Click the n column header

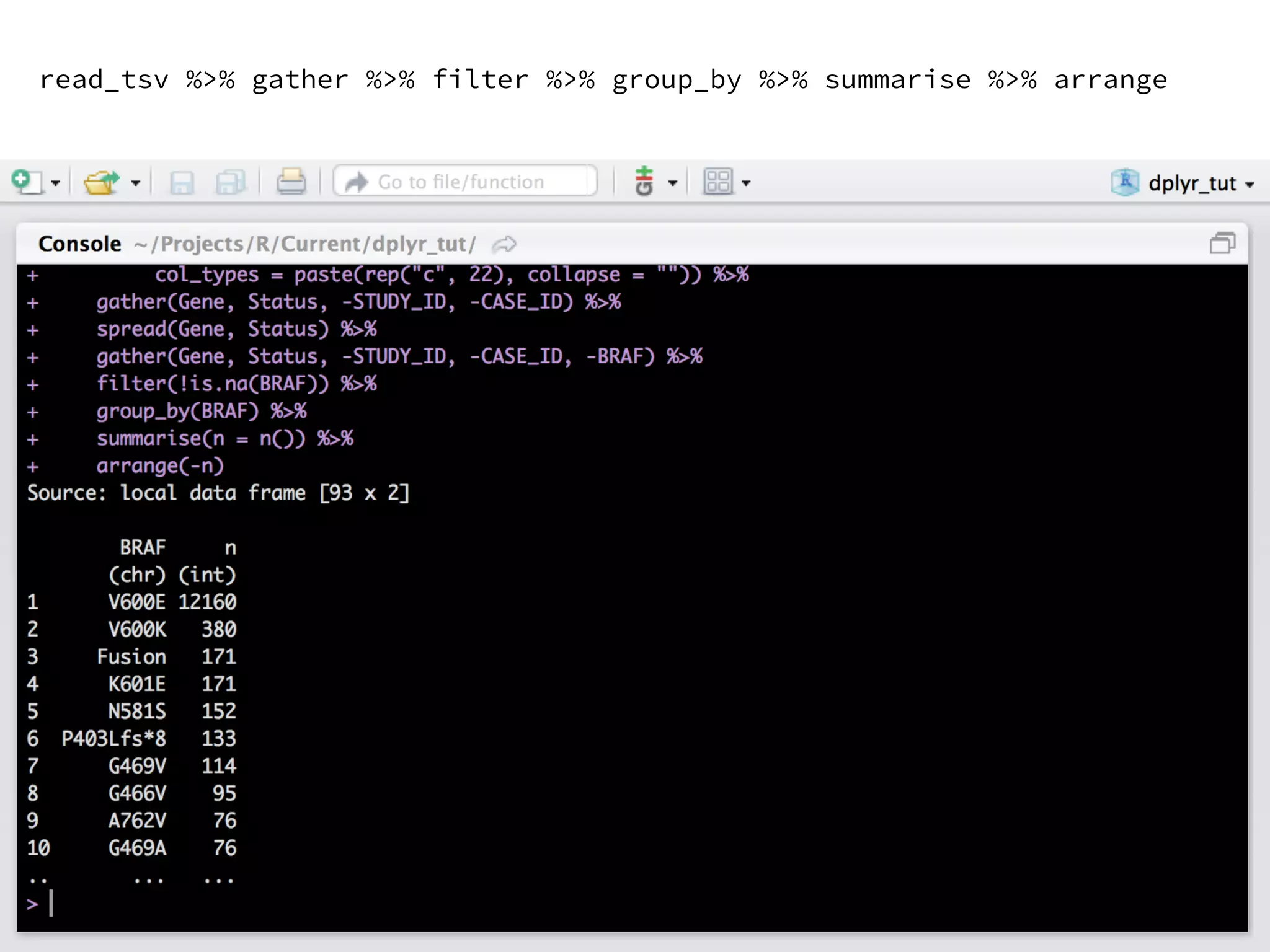[x=230, y=549]
